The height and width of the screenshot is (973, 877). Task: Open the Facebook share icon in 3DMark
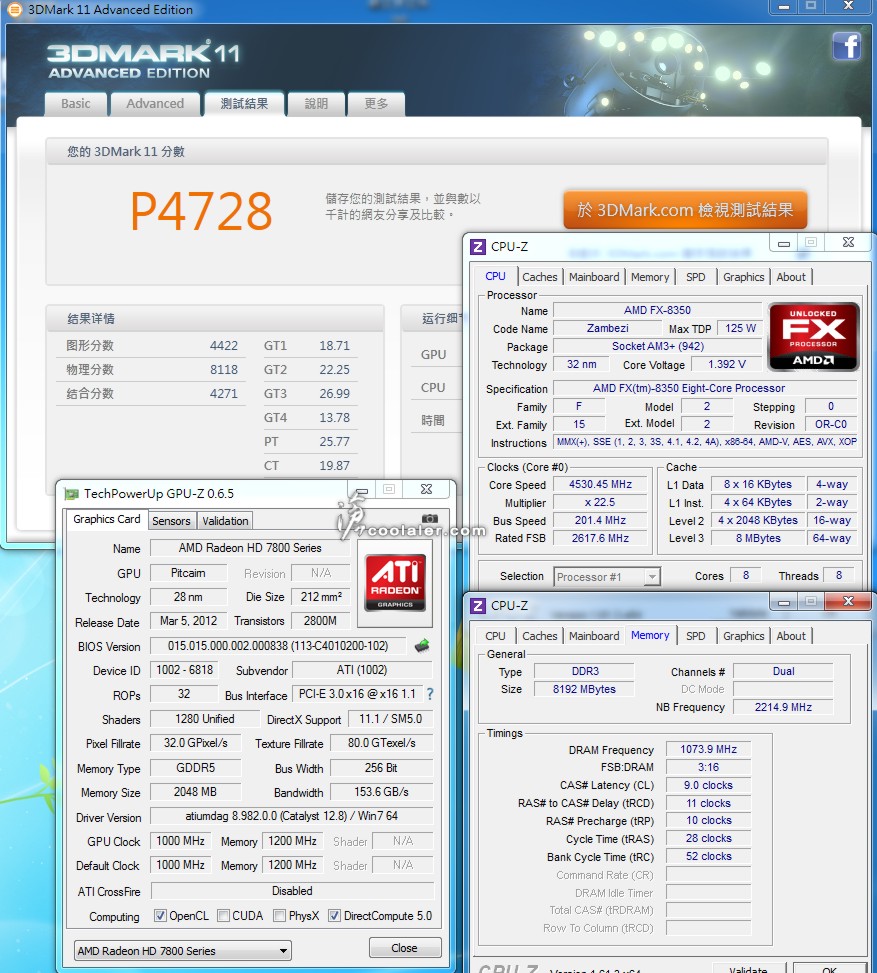(x=847, y=46)
